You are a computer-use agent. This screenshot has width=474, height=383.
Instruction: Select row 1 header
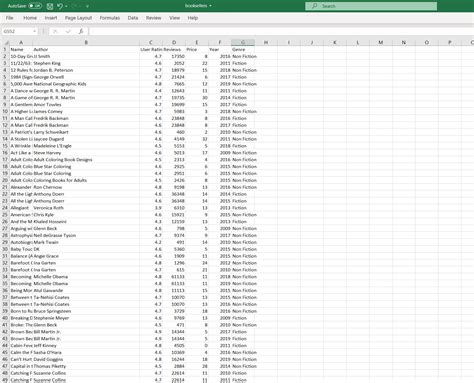pos(5,49)
